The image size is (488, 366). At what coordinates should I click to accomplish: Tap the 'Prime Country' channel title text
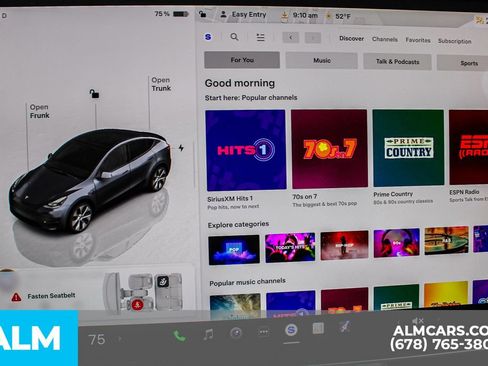coord(393,194)
